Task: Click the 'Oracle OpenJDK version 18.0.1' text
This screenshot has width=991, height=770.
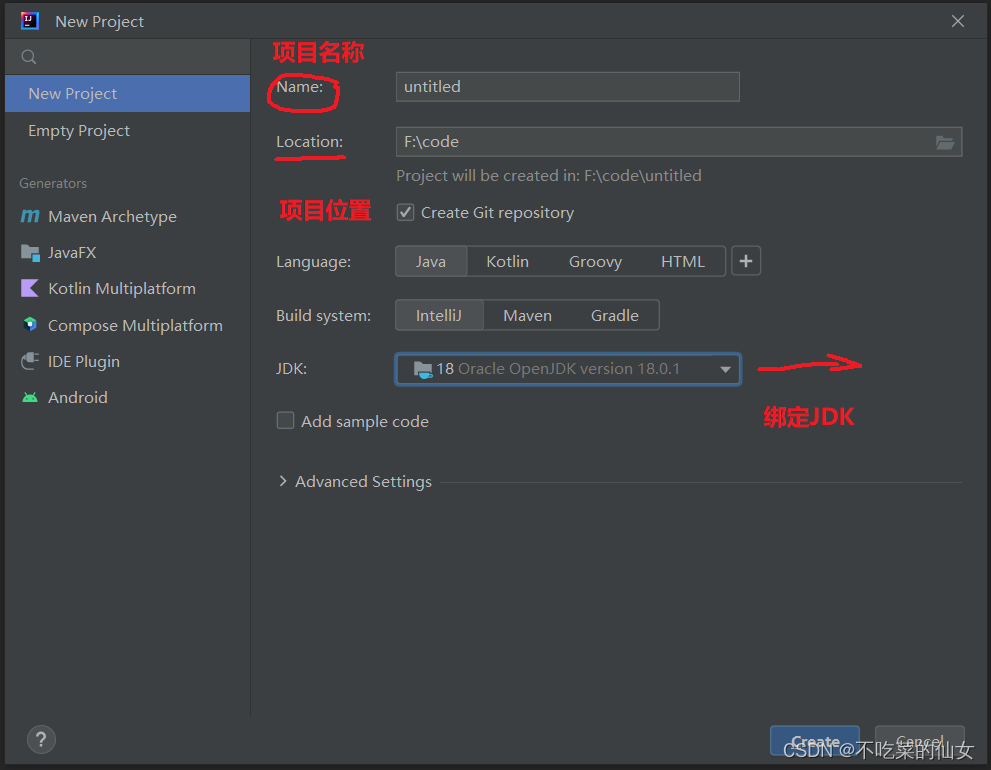Action: [569, 369]
